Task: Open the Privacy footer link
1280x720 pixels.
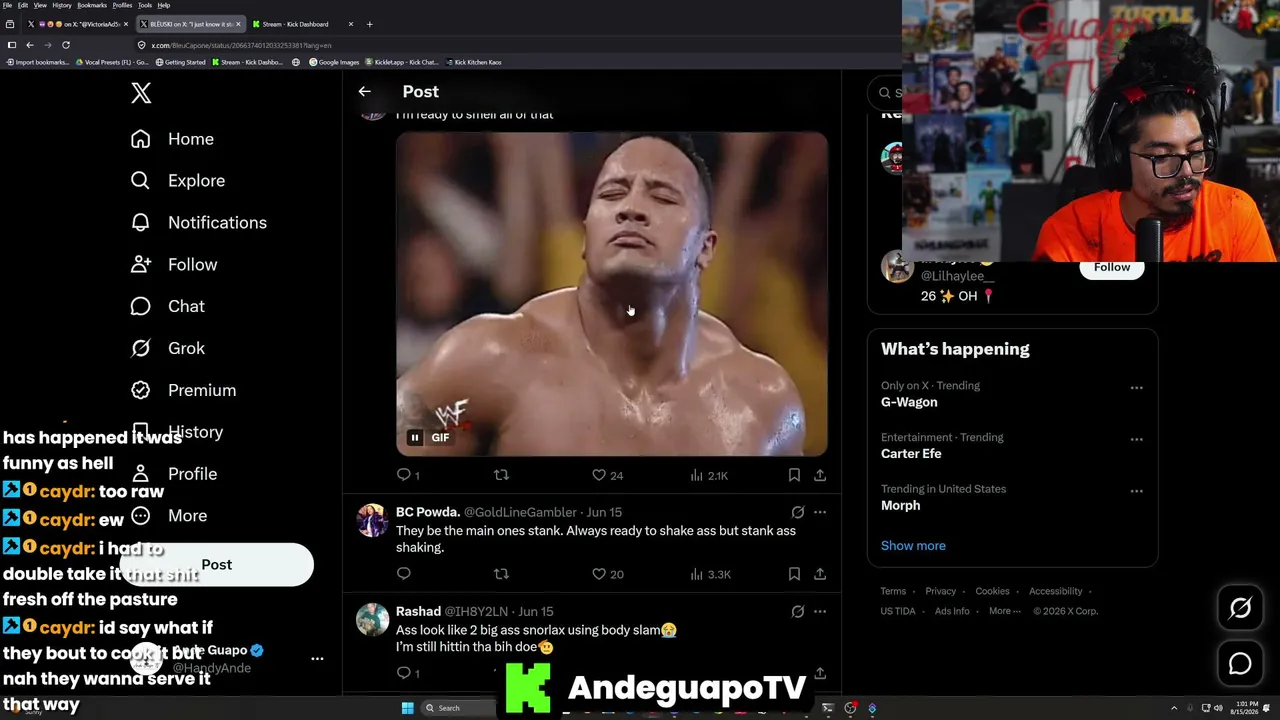Action: coord(940,591)
